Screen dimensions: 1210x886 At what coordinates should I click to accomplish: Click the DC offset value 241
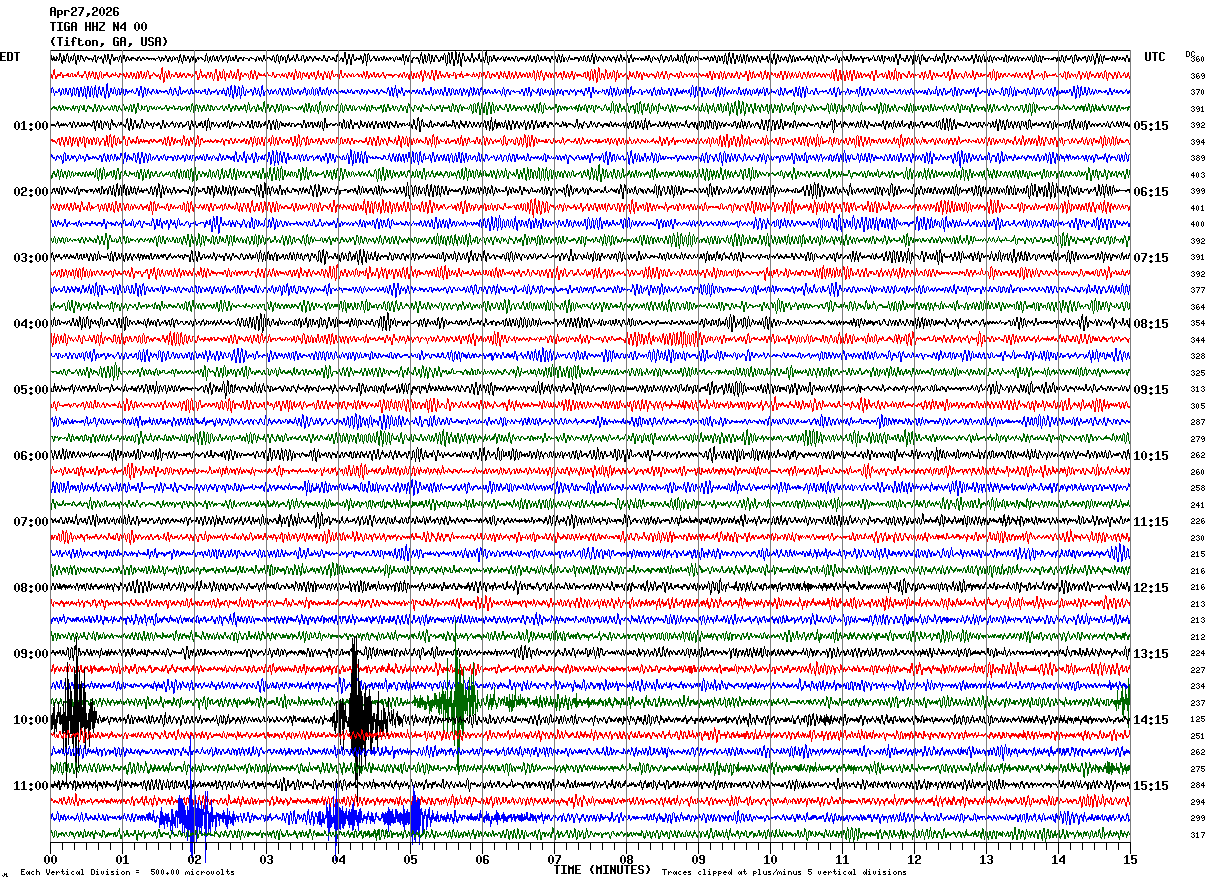1197,505
